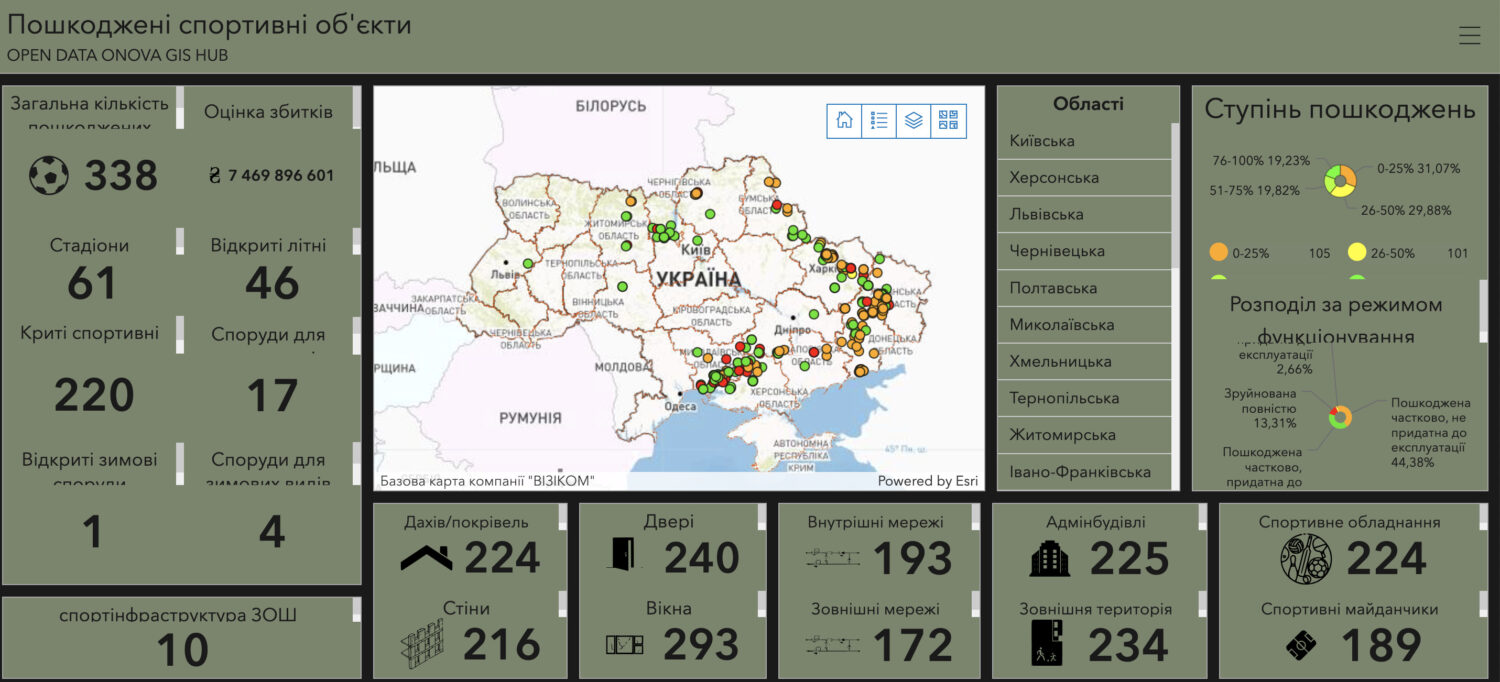This screenshot has width=1500, height=682.
Task: Click the map Home default extent button
Action: pos(844,121)
